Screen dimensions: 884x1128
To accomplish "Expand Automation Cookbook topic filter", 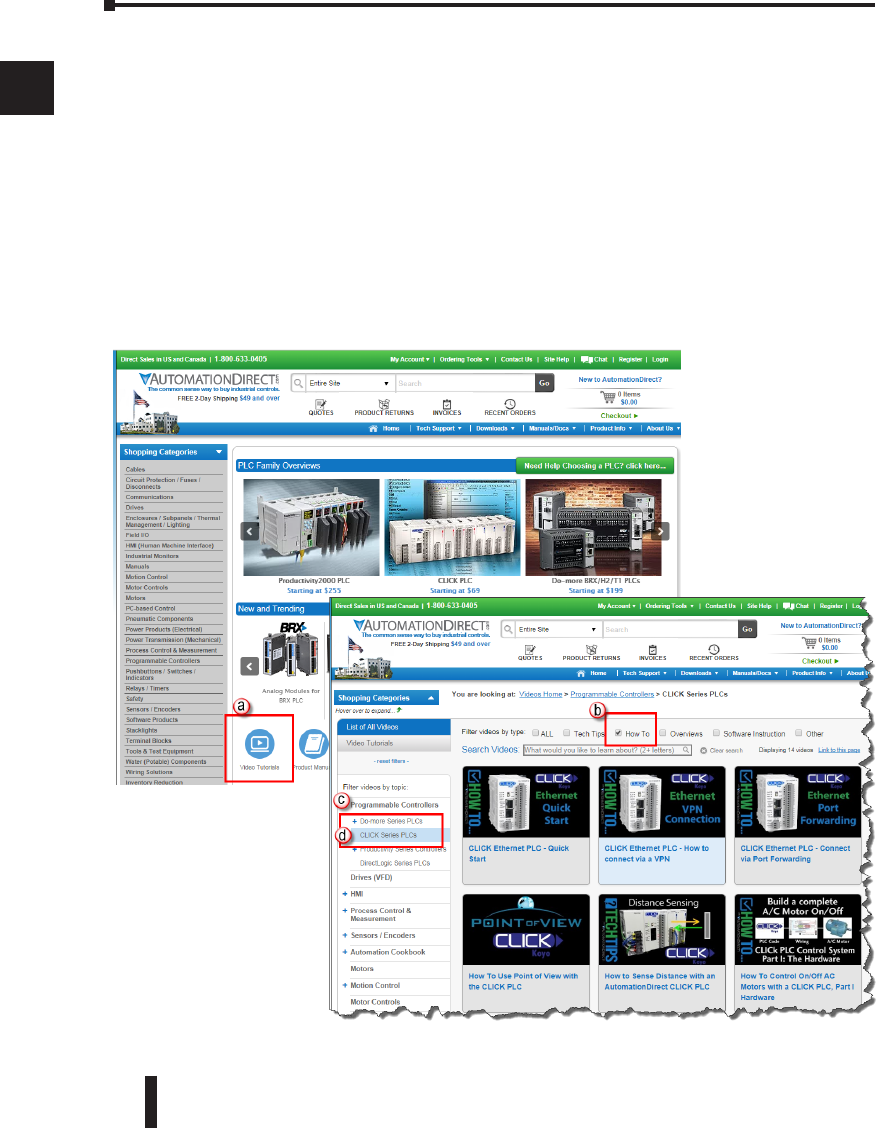I will pos(345,952).
